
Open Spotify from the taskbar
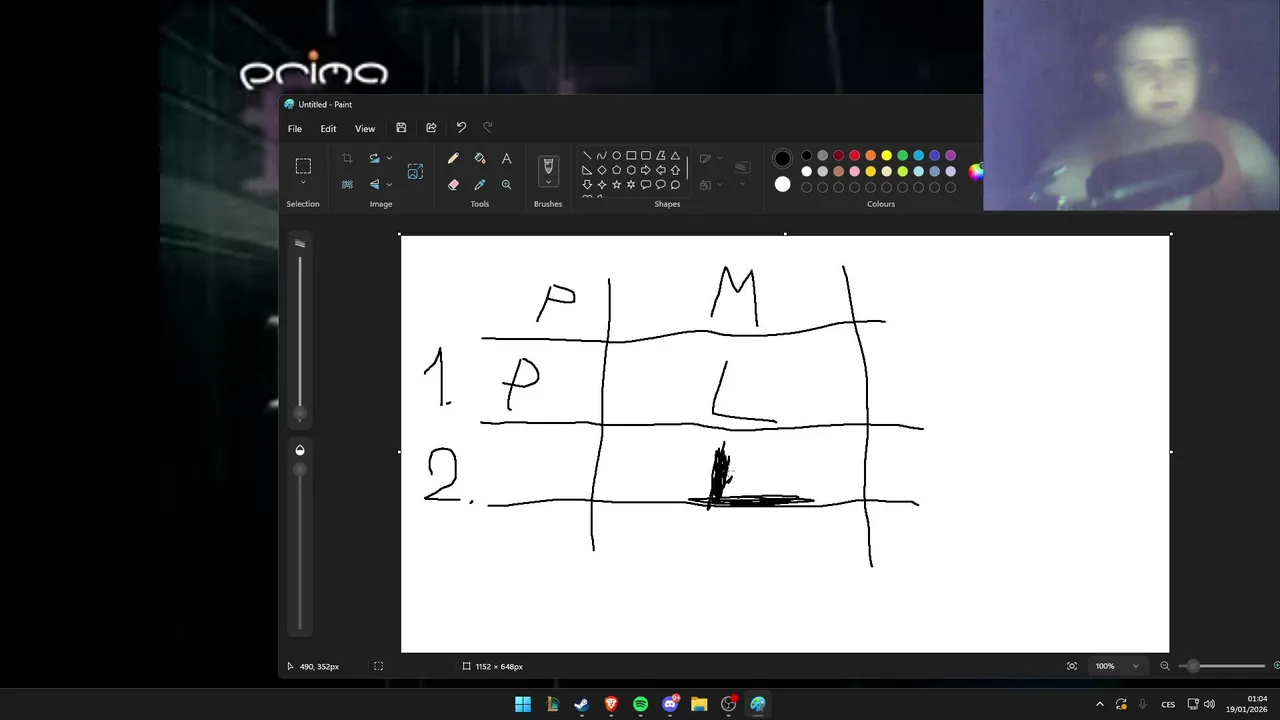[x=640, y=704]
